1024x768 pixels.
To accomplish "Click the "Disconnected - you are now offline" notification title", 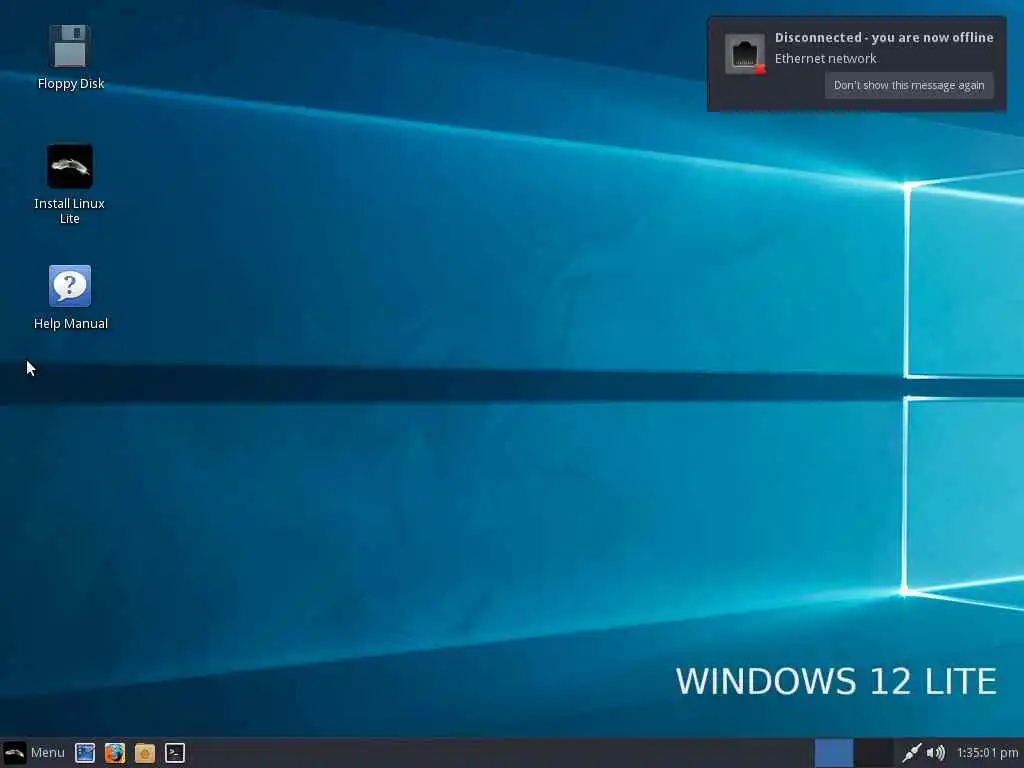I will tap(884, 38).
